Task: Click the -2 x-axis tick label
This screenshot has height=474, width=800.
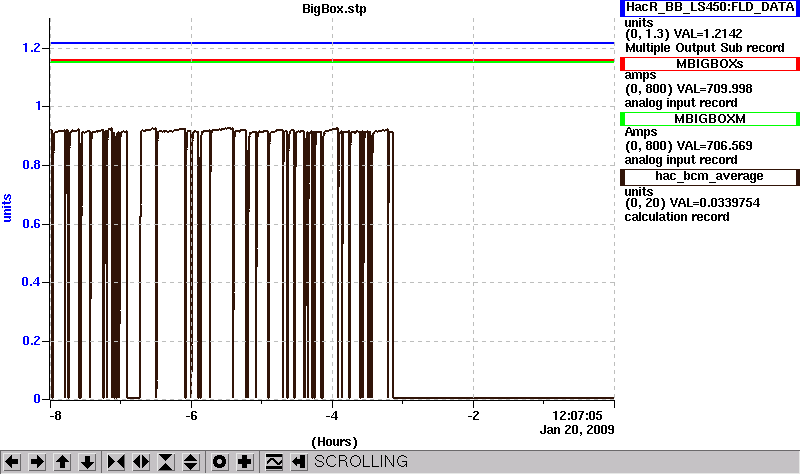Action: coord(473,416)
